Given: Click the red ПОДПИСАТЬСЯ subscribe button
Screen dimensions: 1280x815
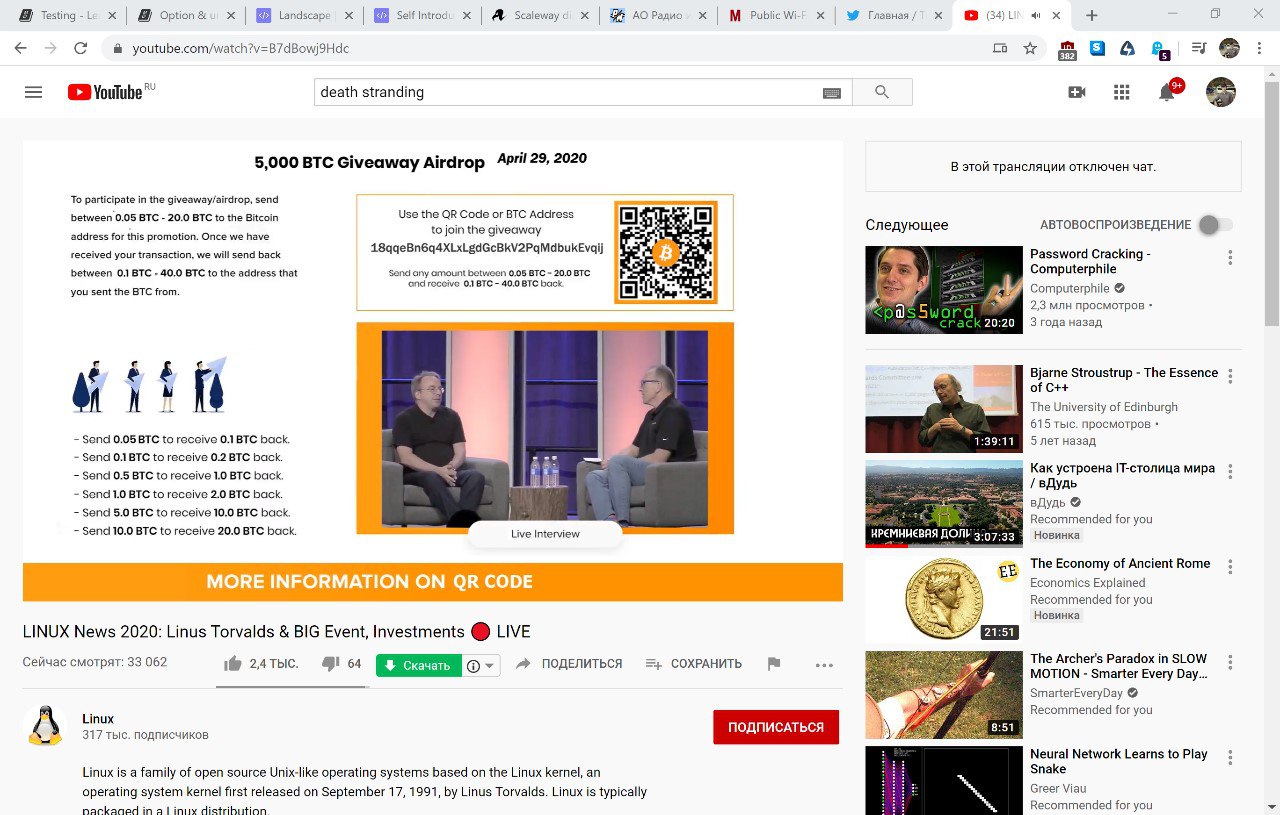Looking at the screenshot, I should coord(776,727).
